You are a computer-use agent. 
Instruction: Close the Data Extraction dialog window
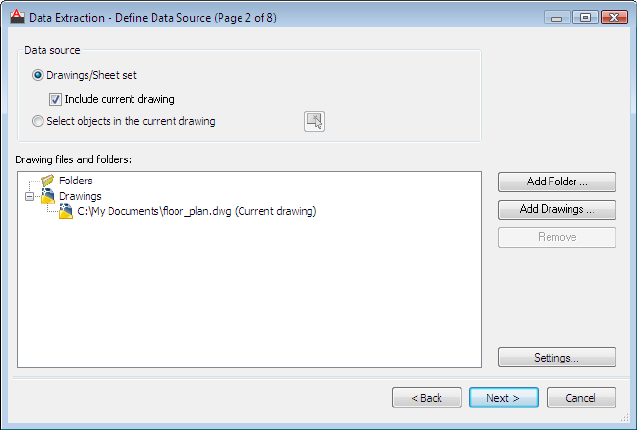(612, 17)
